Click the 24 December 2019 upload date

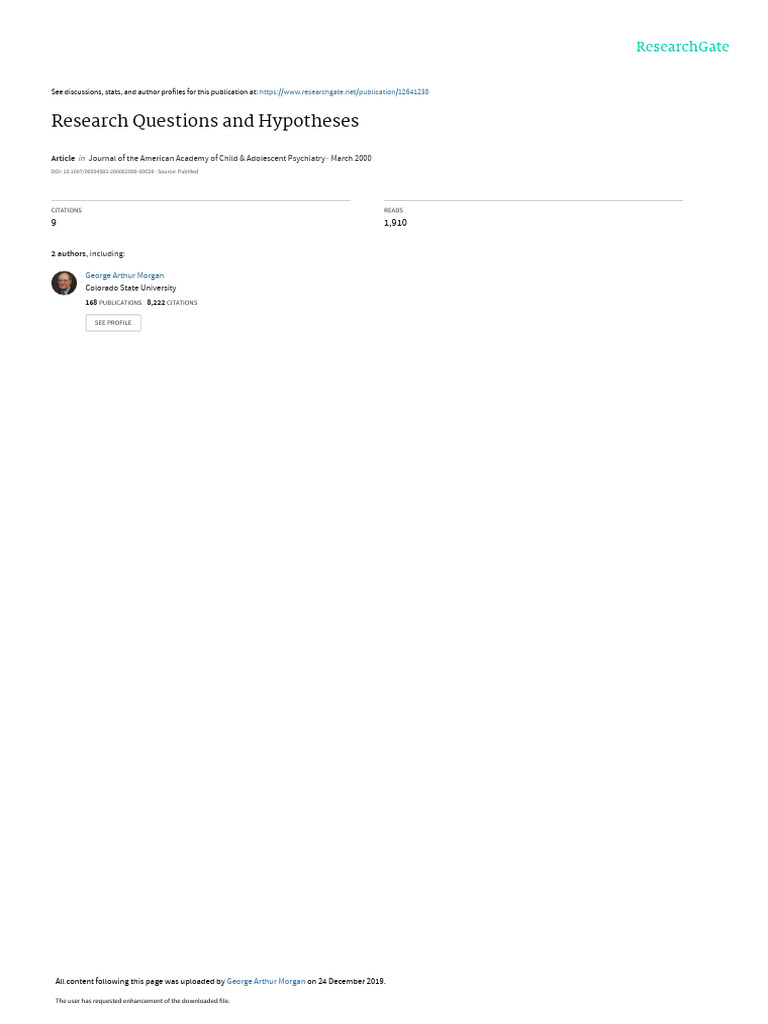[351, 981]
